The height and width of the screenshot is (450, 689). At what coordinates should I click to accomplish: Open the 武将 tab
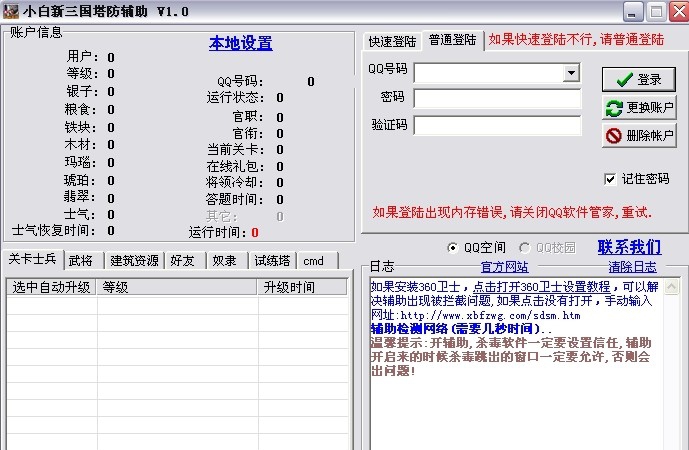tap(83, 261)
